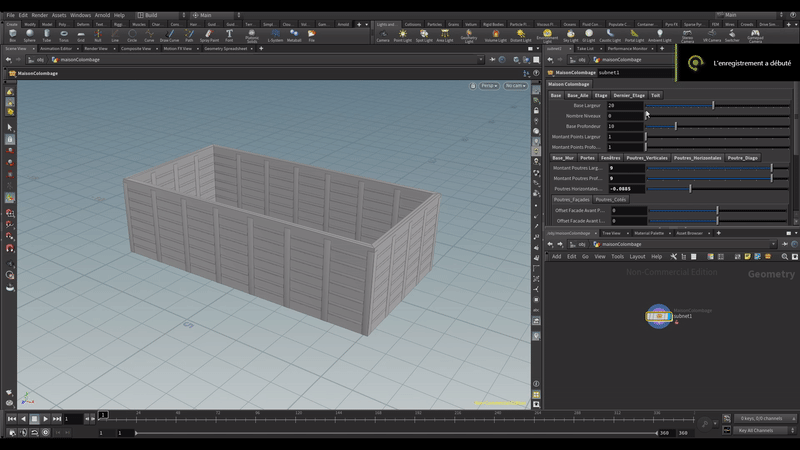This screenshot has height=450, width=800.
Task: Open the No cam camera dropdown
Action: tap(515, 86)
